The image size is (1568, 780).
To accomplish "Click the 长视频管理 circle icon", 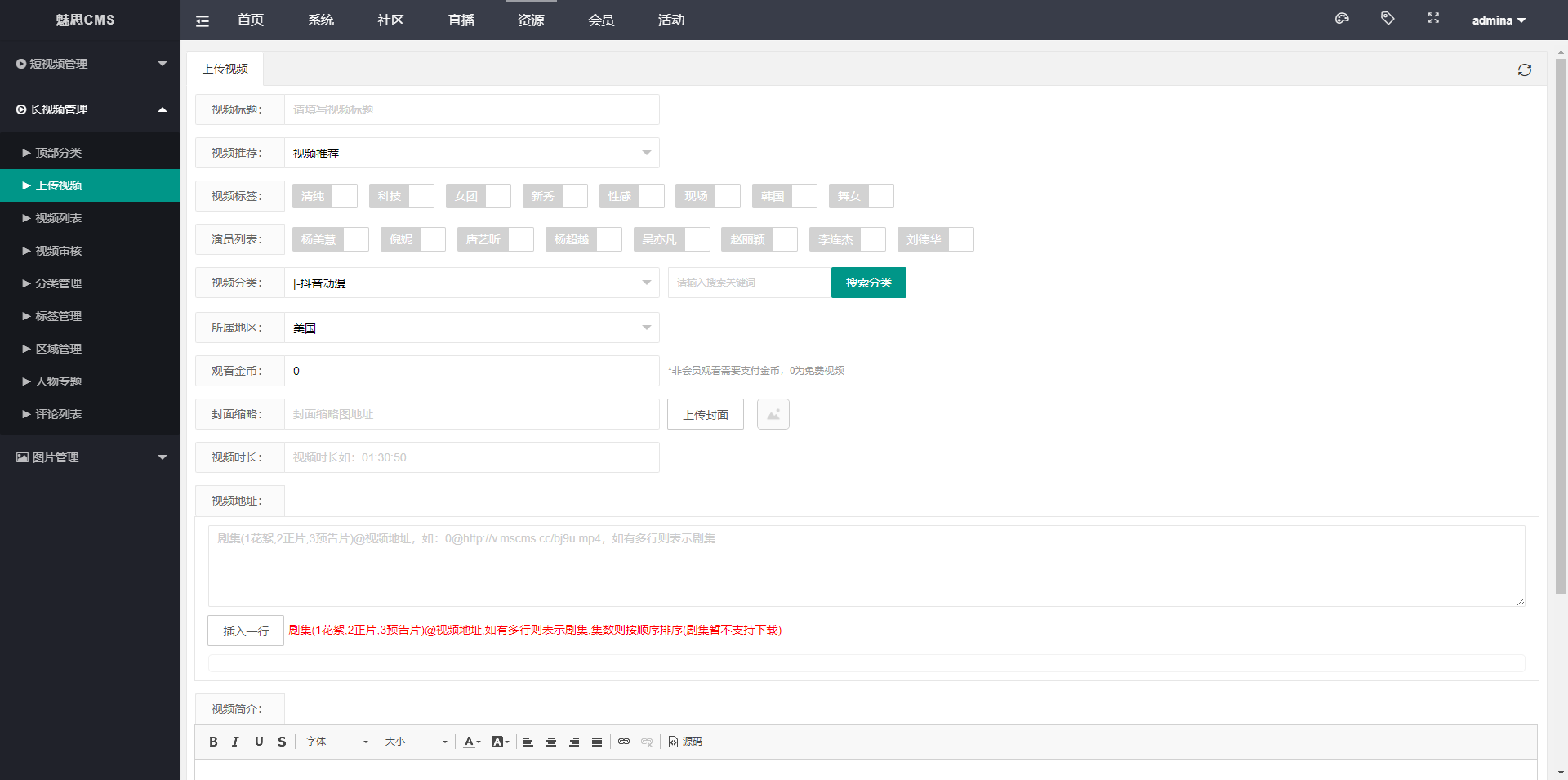I will [21, 109].
